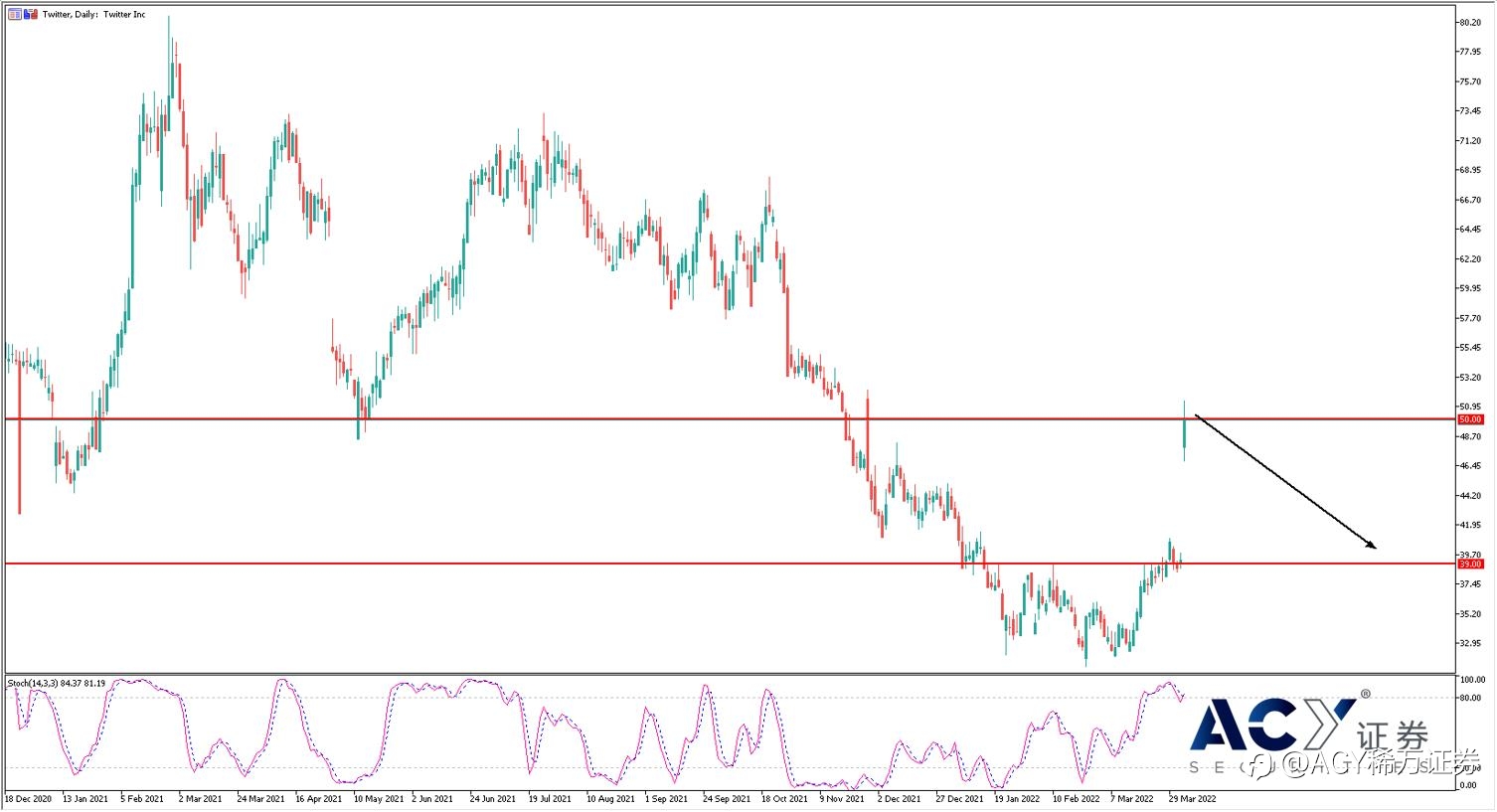
Task: Select the red 50.00 price level label
Action: (x=1470, y=419)
